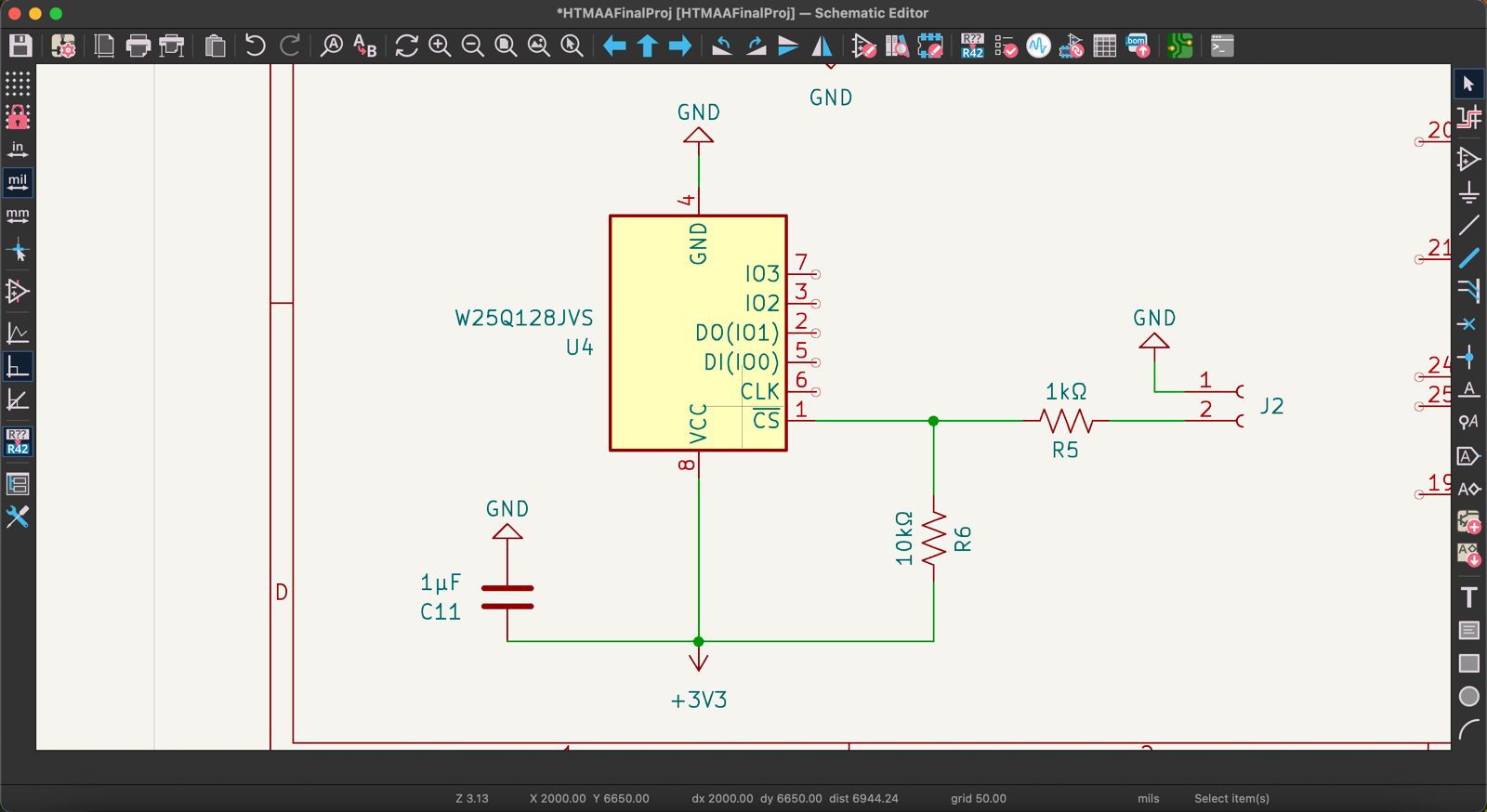The width and height of the screenshot is (1487, 812).
Task: Switch units to millimeters
Action: pos(18,216)
